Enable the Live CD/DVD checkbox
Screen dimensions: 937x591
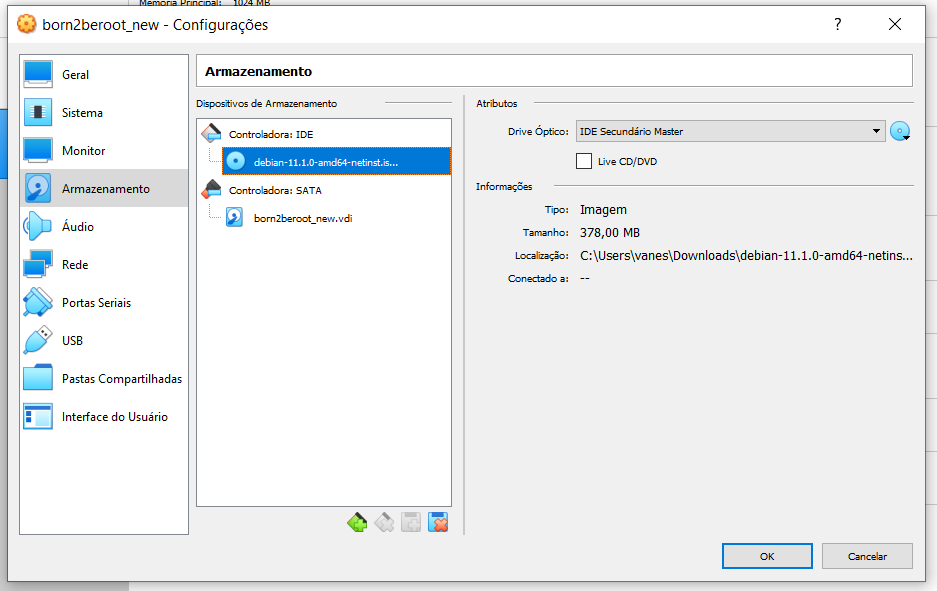click(584, 161)
